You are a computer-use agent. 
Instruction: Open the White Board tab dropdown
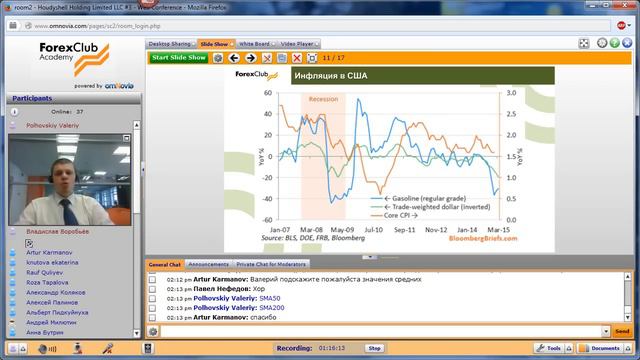[273, 44]
